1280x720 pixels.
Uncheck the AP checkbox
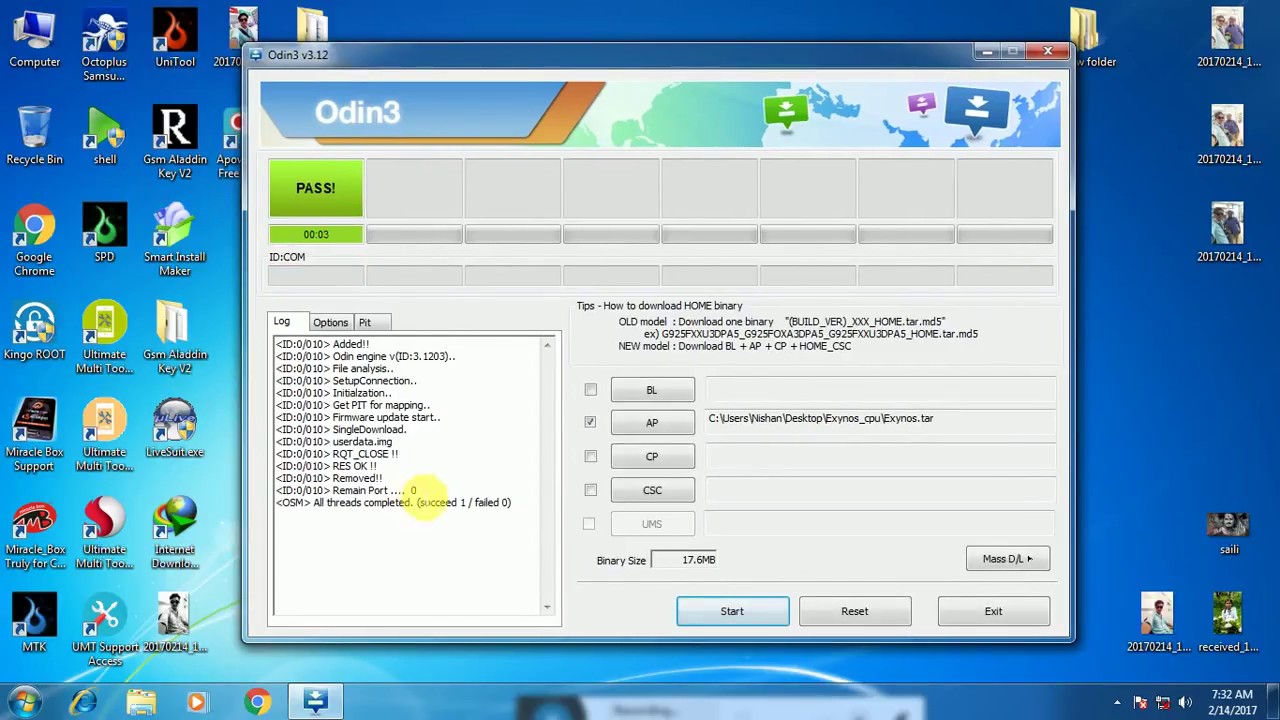590,422
